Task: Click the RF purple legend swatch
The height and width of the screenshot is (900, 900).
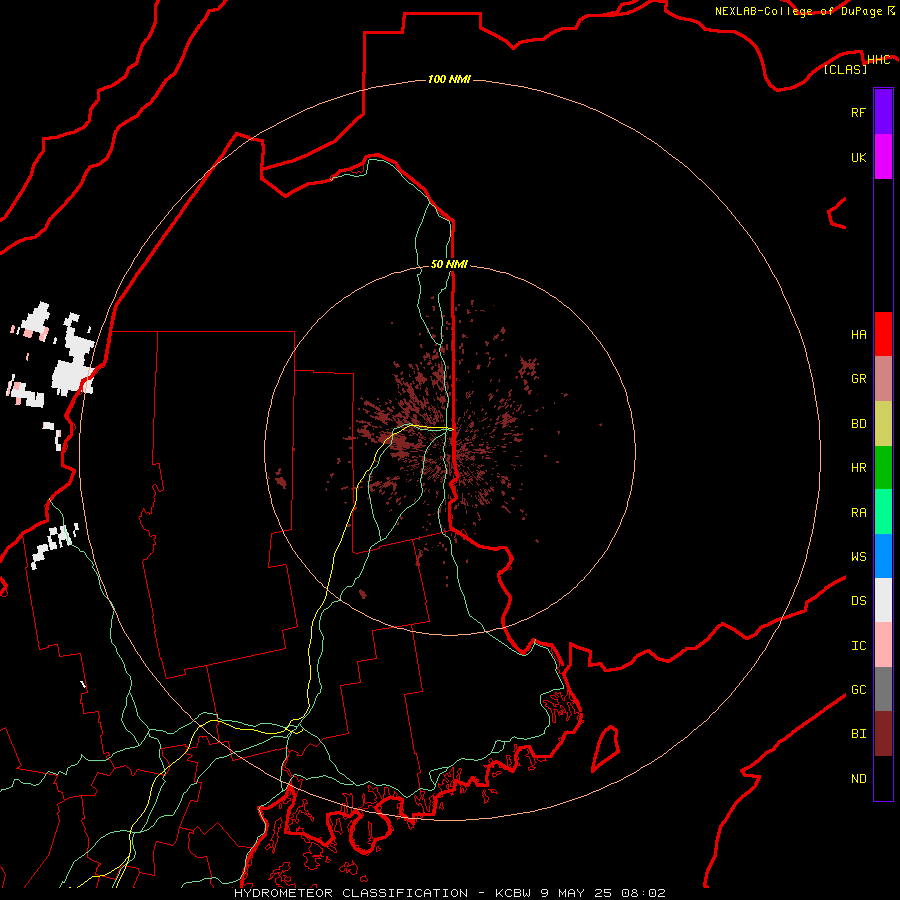Action: coord(883,112)
